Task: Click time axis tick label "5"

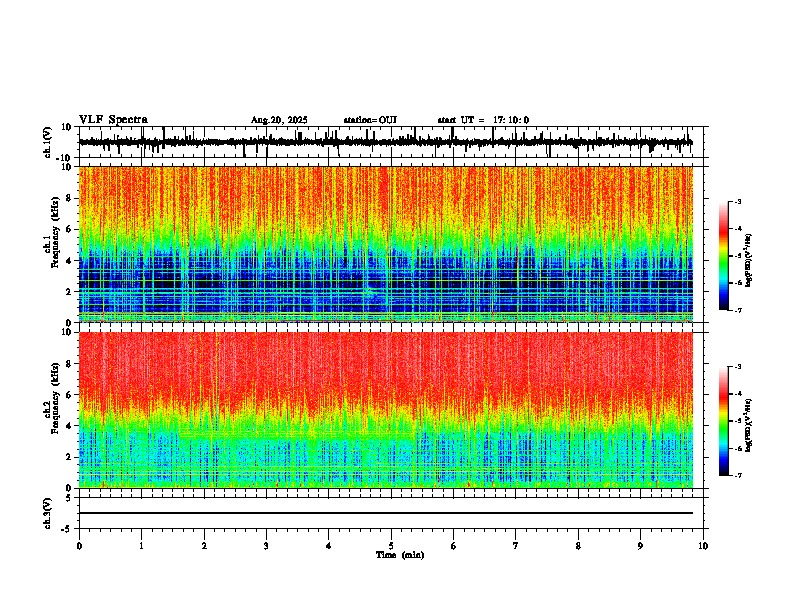Action: pyautogui.click(x=391, y=546)
